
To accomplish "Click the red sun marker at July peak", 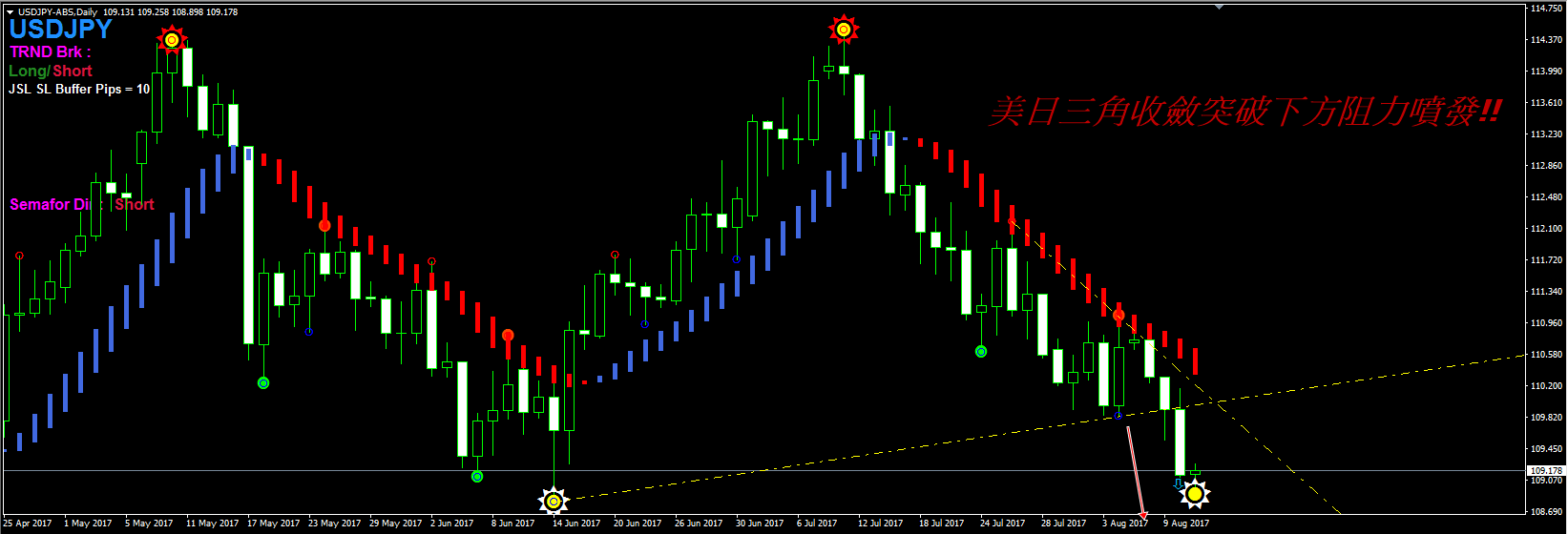I will coord(843,30).
